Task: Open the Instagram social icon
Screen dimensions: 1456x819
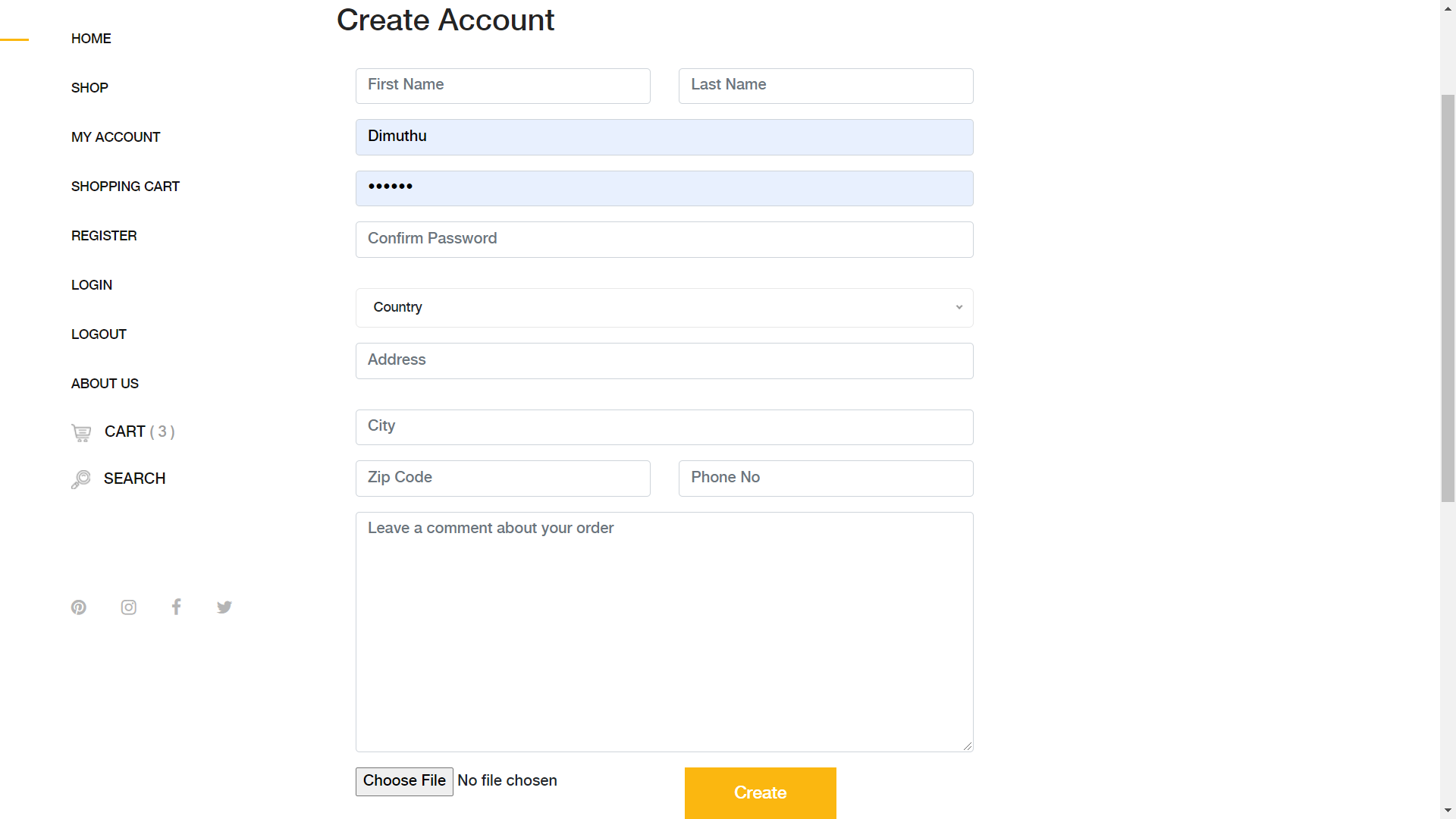Action: [x=128, y=607]
